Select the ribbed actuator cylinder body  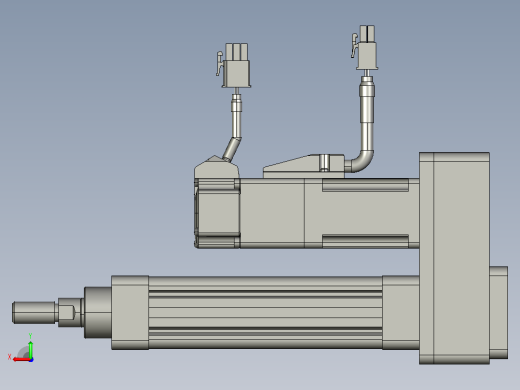click(265, 312)
